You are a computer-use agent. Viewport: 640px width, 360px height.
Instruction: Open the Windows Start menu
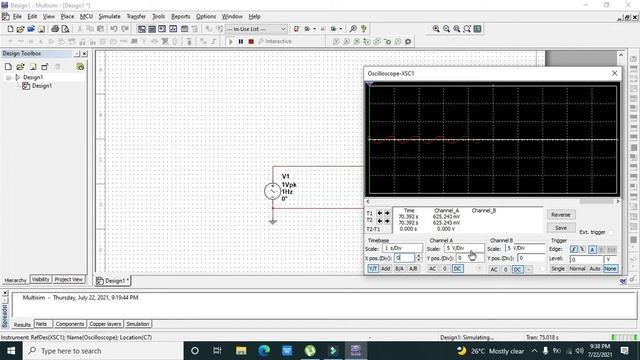tap(11, 351)
